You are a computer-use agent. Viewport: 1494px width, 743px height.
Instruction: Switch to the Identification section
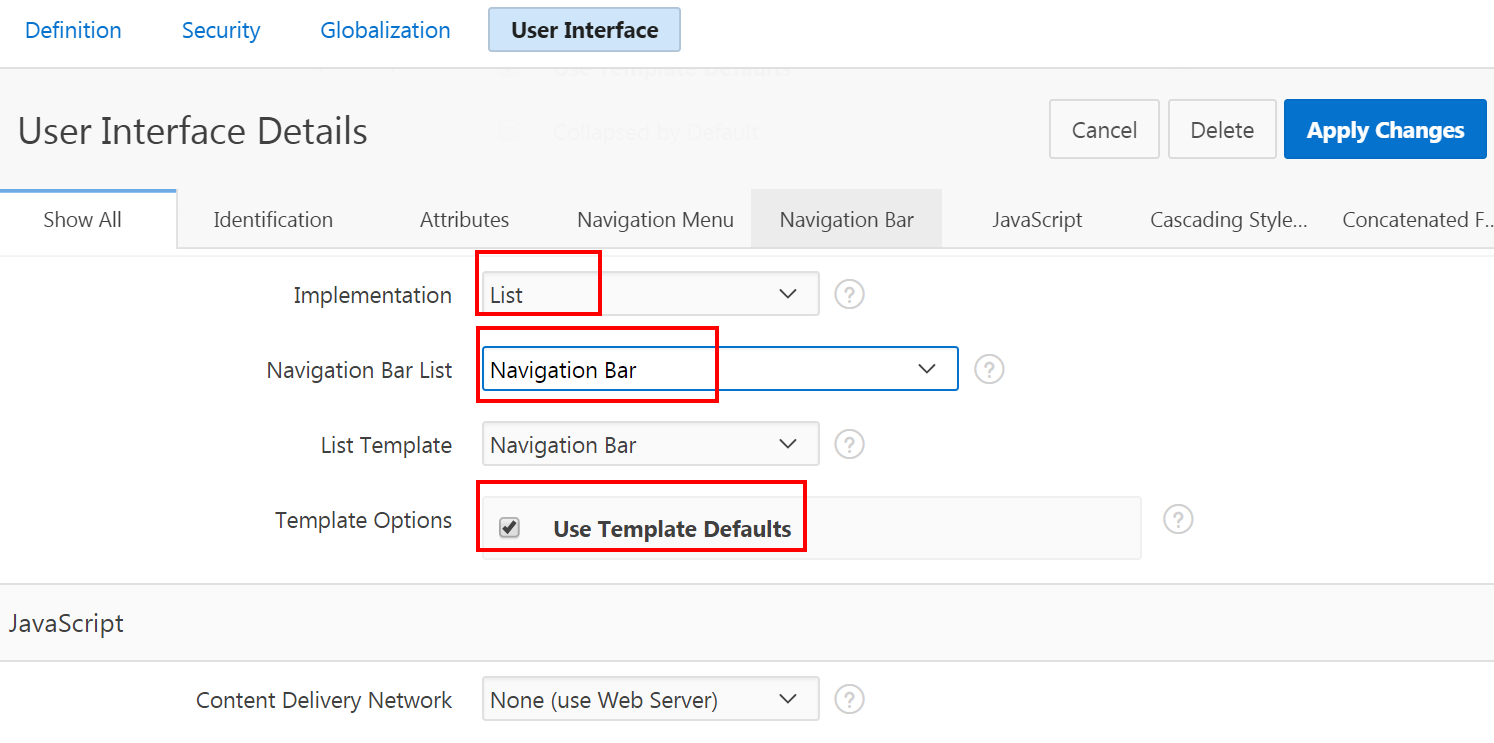coord(272,219)
